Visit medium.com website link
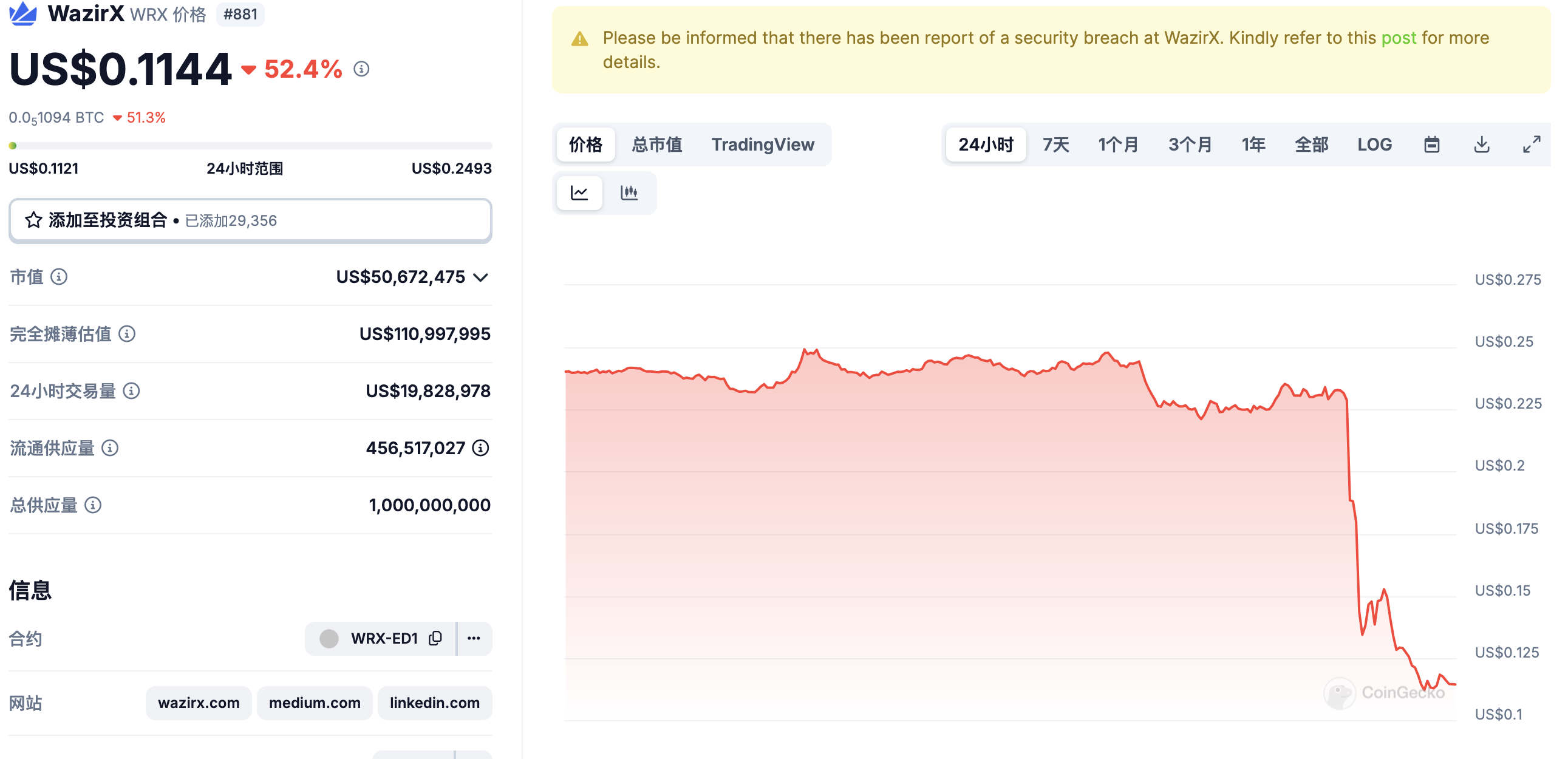 [315, 703]
